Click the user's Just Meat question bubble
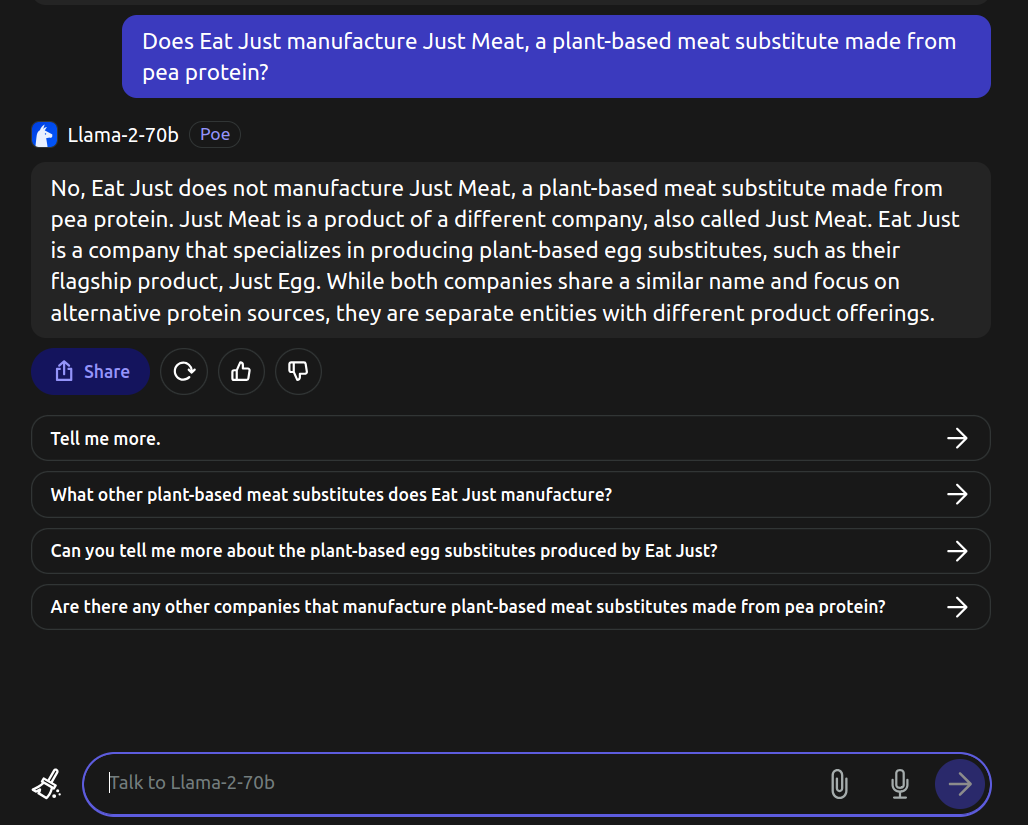This screenshot has width=1028, height=825. click(x=556, y=57)
